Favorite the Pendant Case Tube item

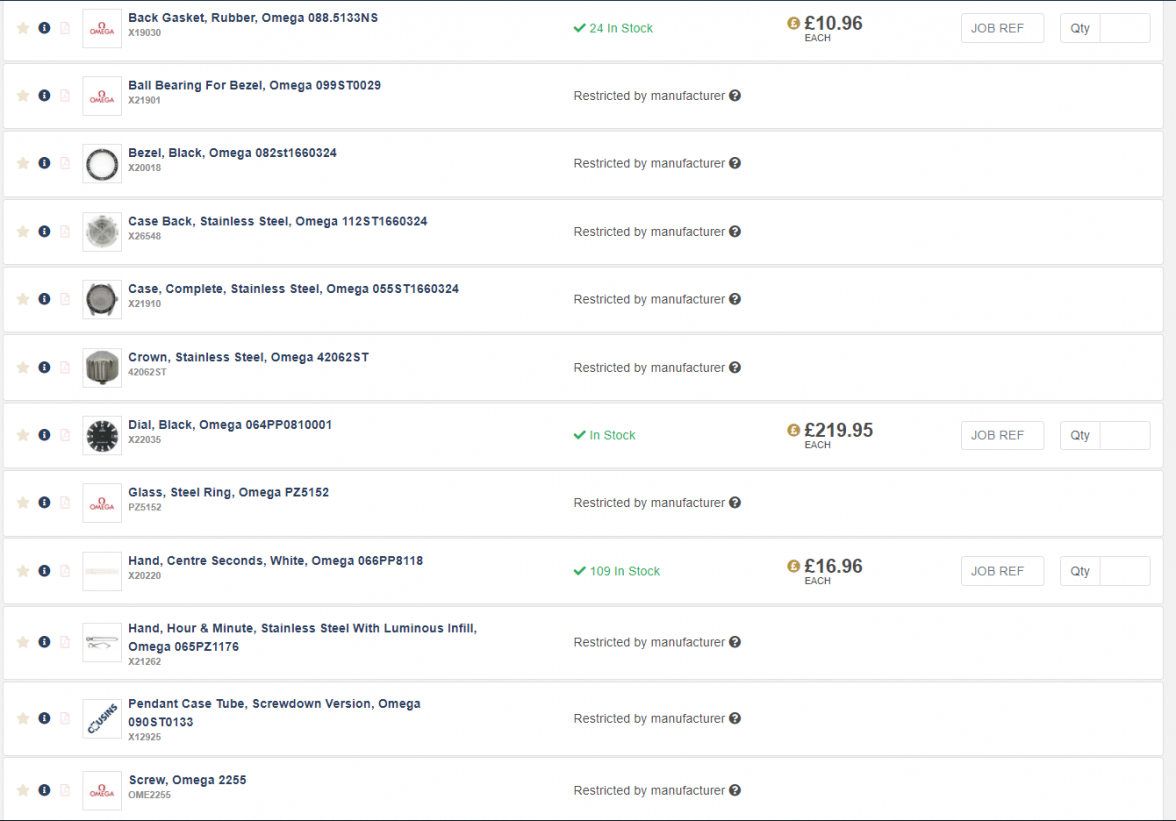click(x=23, y=719)
